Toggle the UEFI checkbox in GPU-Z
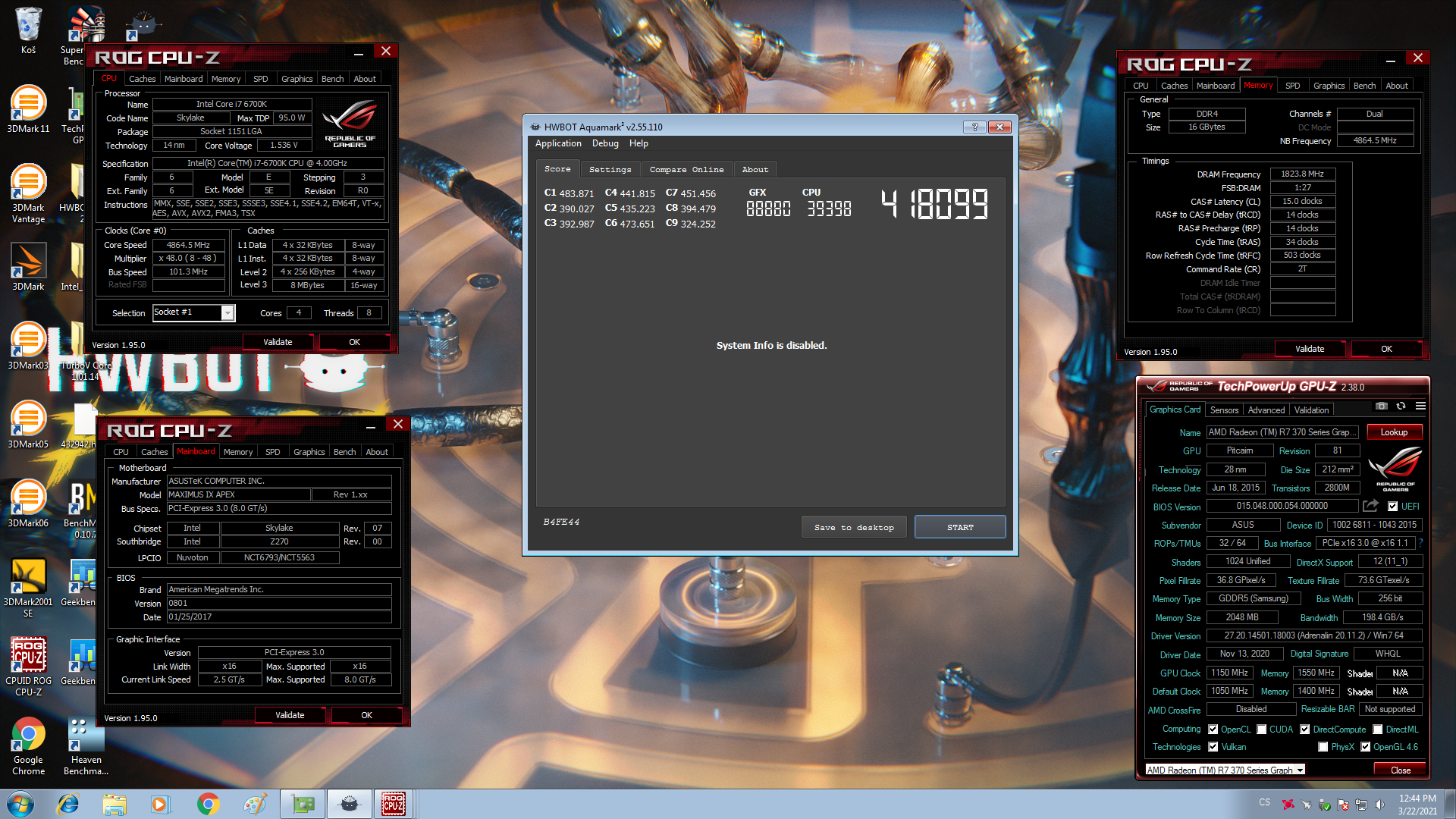This screenshot has width=1456, height=819. click(x=1392, y=507)
